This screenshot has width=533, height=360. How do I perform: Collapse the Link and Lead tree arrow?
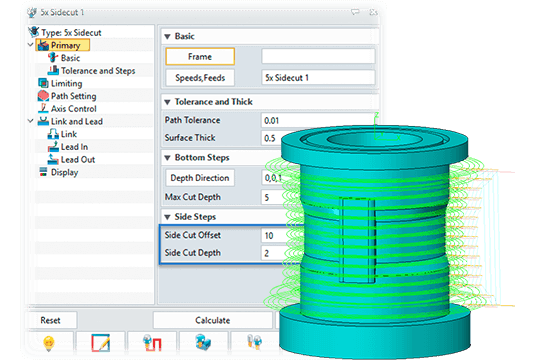pyautogui.click(x=31, y=121)
